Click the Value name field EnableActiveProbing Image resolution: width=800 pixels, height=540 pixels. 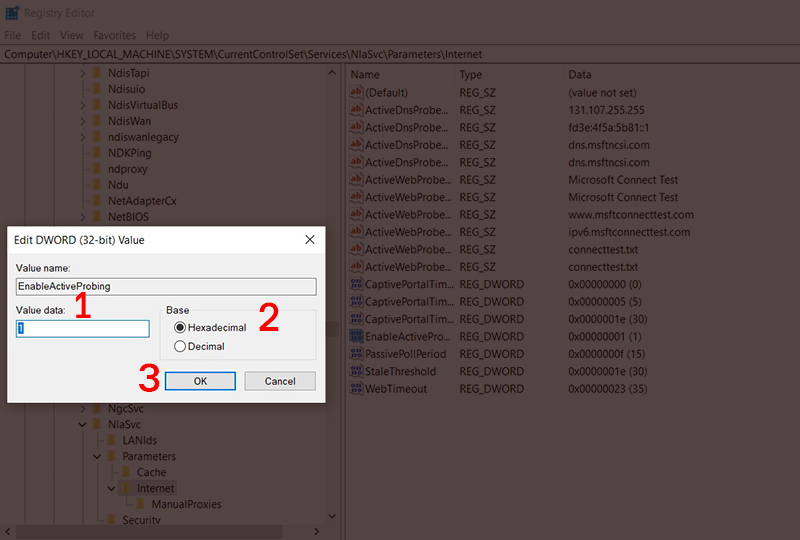click(166, 286)
